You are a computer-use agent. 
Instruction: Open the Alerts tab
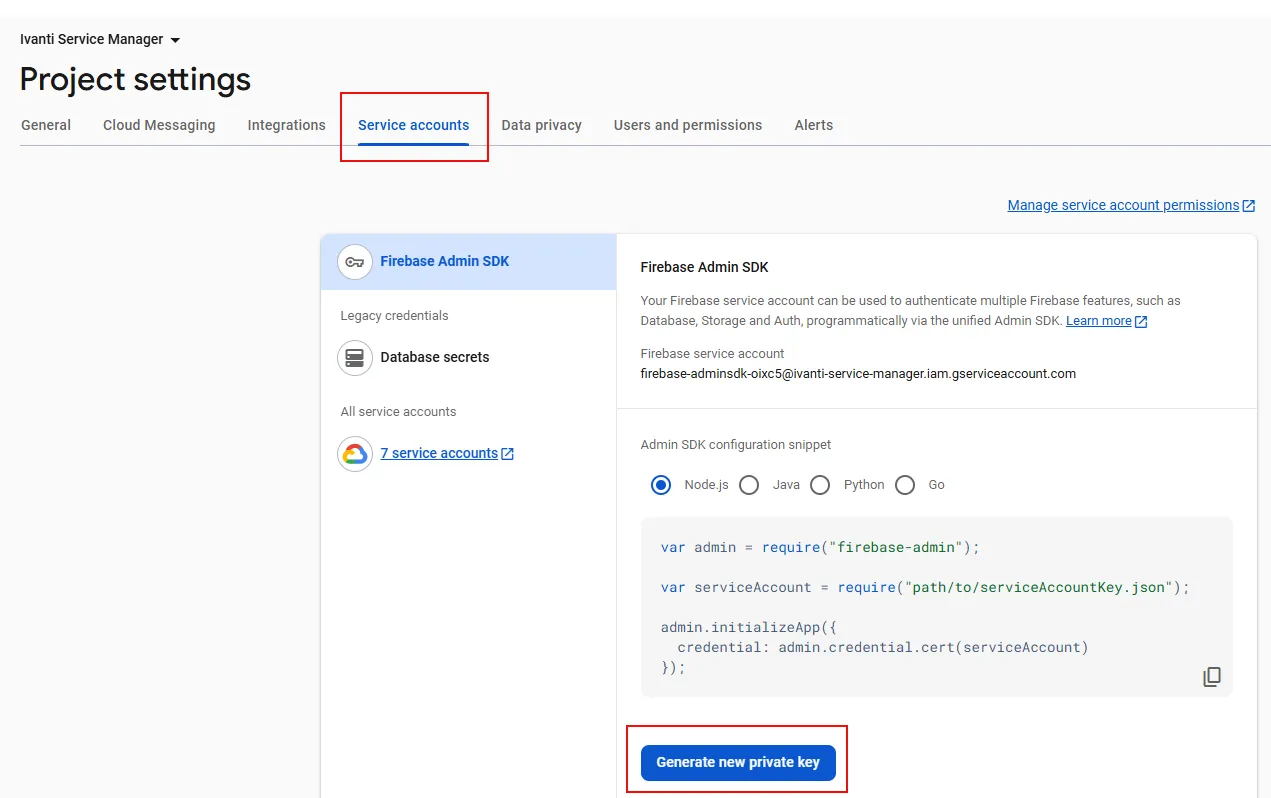[x=814, y=125]
